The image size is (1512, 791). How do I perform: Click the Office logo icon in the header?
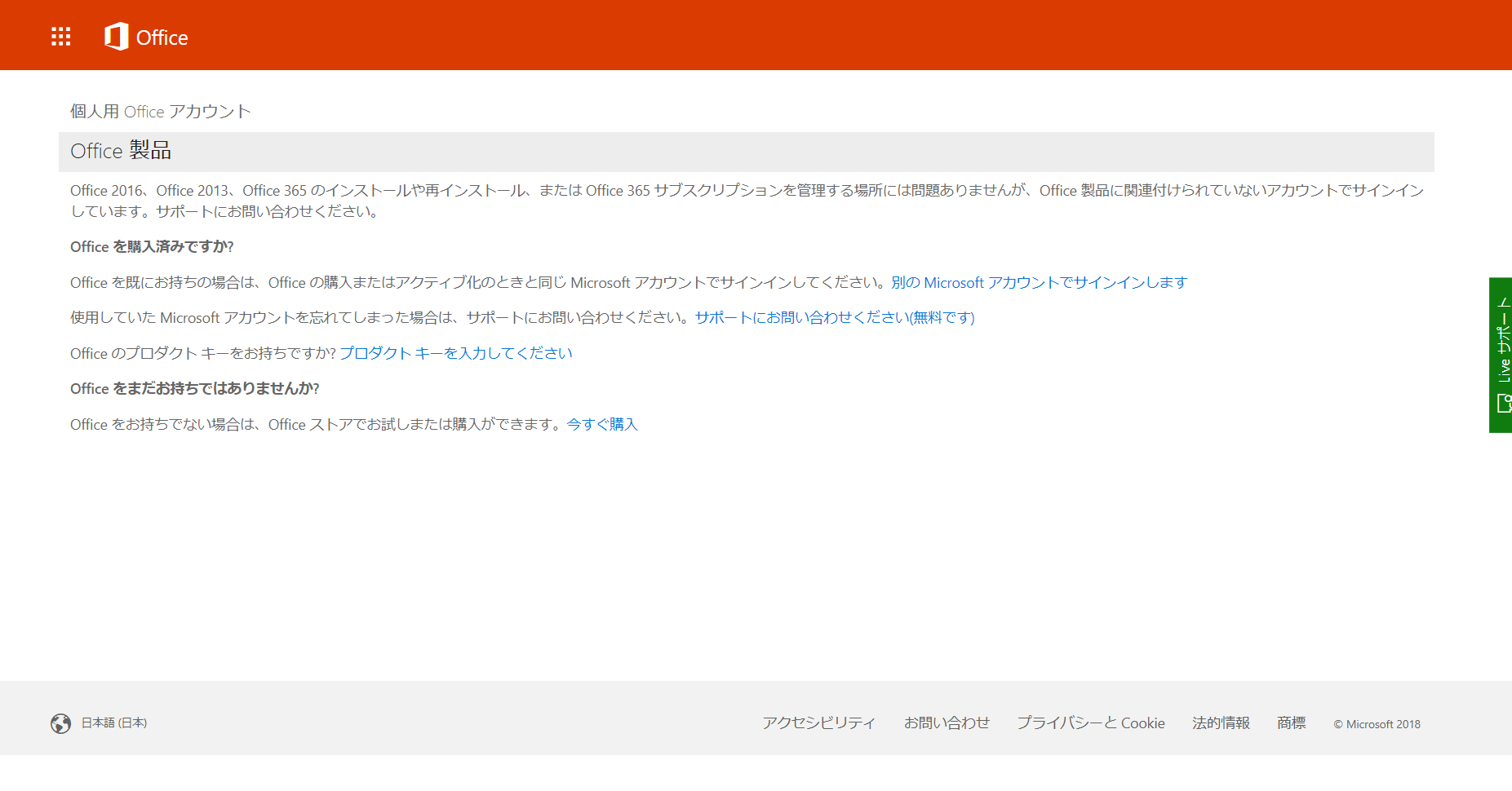(x=117, y=37)
